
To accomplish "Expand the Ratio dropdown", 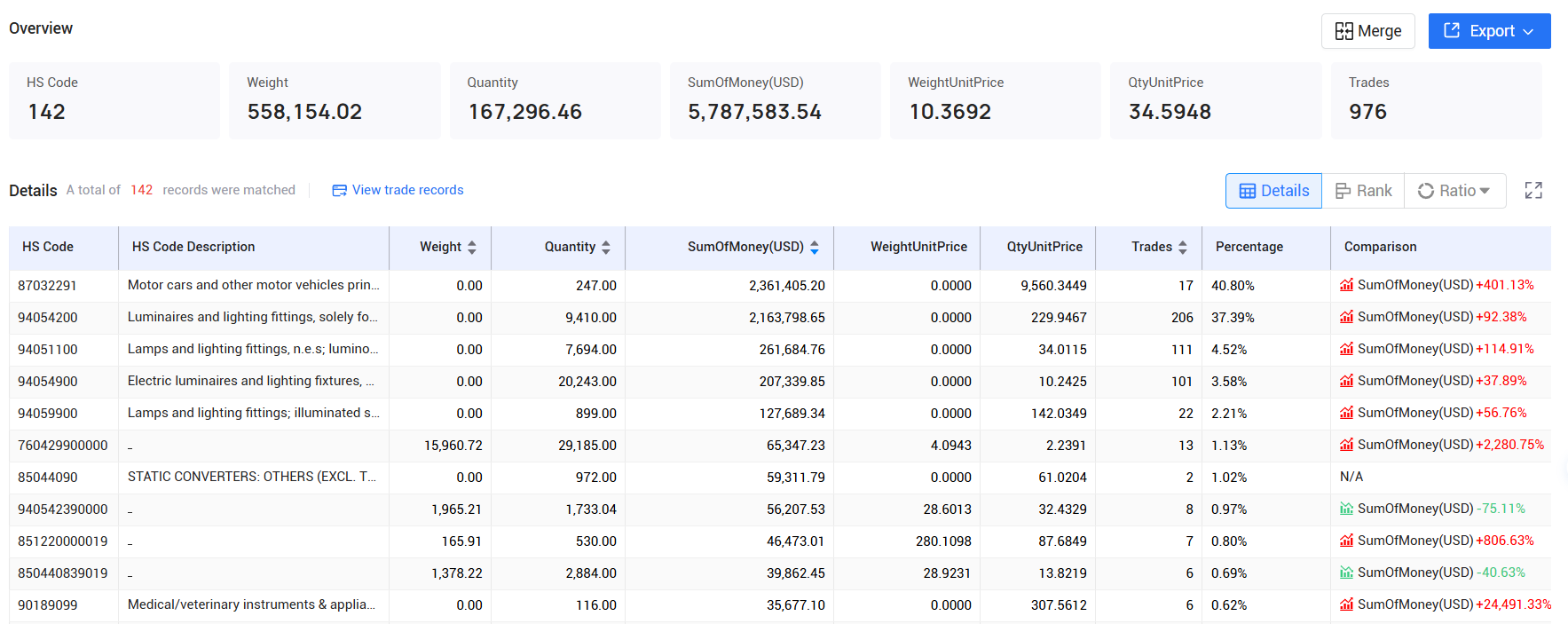I will (x=1454, y=191).
